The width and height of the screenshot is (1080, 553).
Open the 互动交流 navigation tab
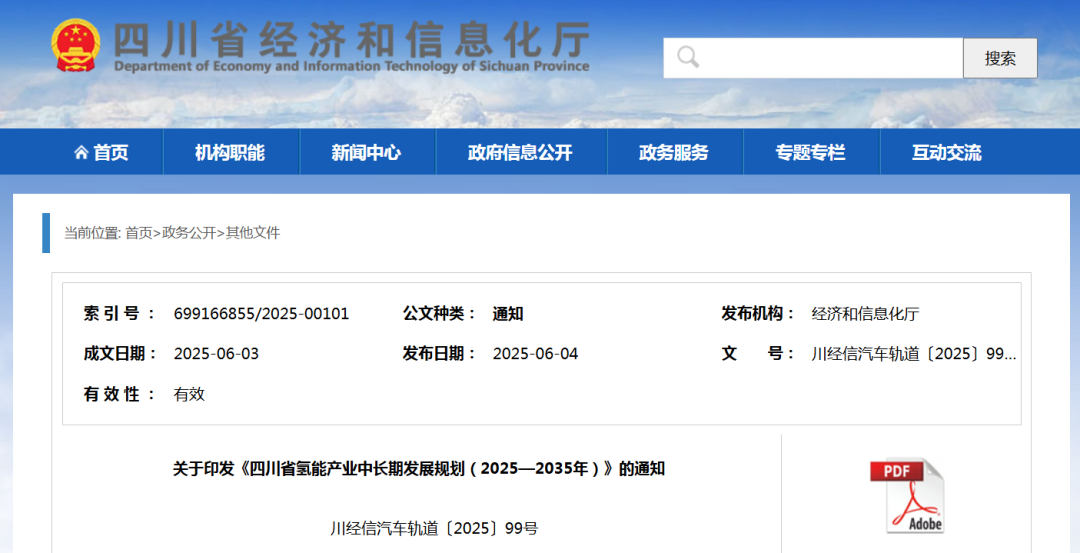[946, 152]
